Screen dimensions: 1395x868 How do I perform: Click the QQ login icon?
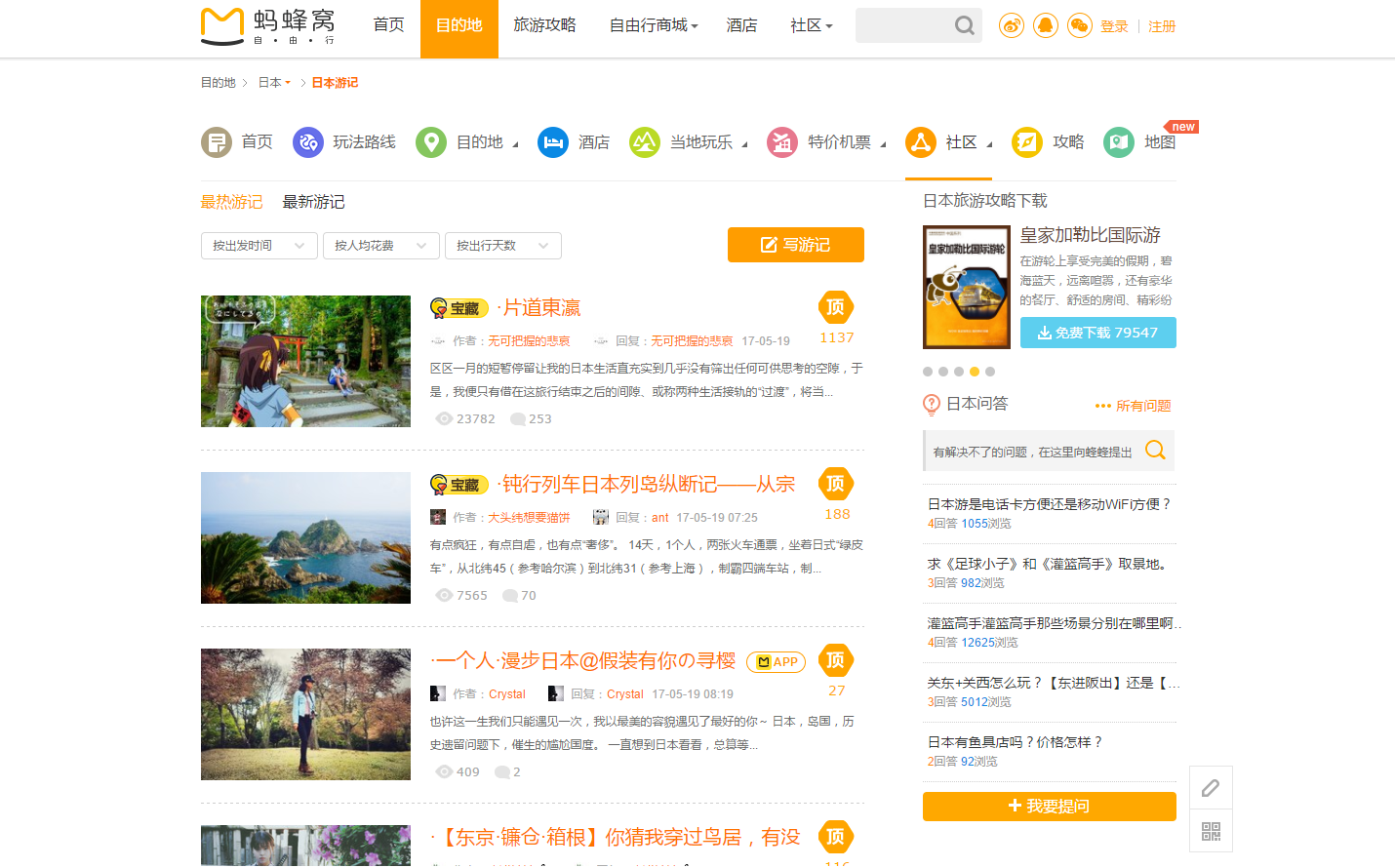click(x=1046, y=26)
